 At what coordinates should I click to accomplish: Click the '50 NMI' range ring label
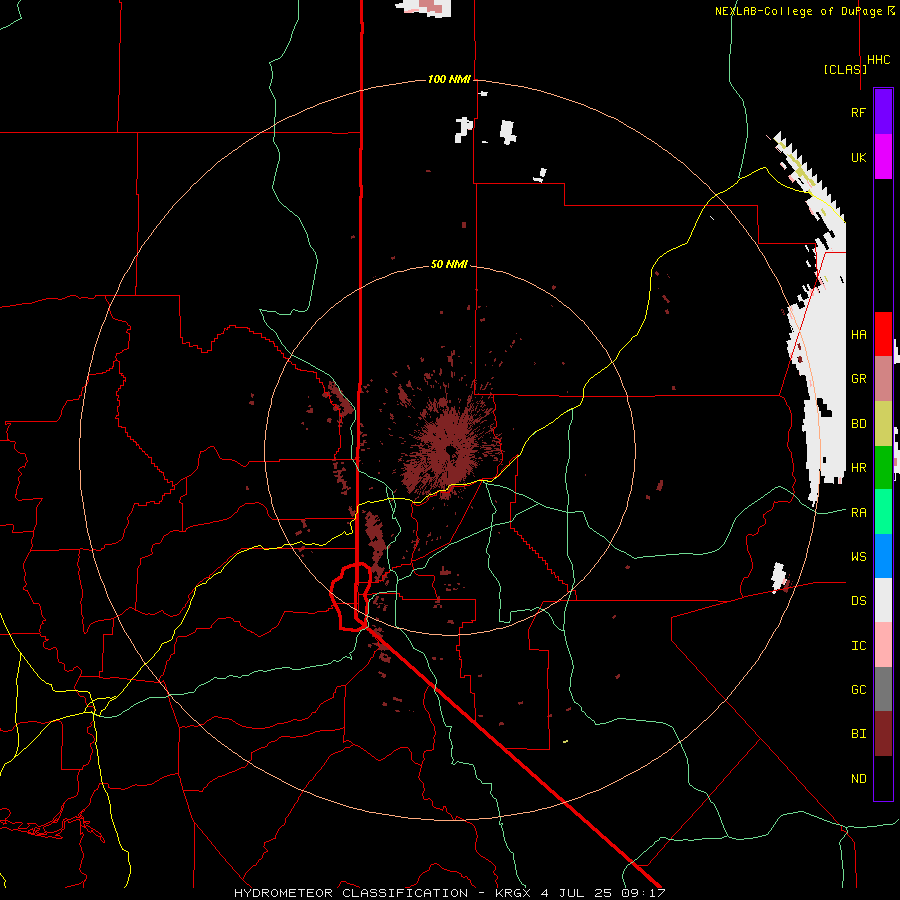point(449,264)
